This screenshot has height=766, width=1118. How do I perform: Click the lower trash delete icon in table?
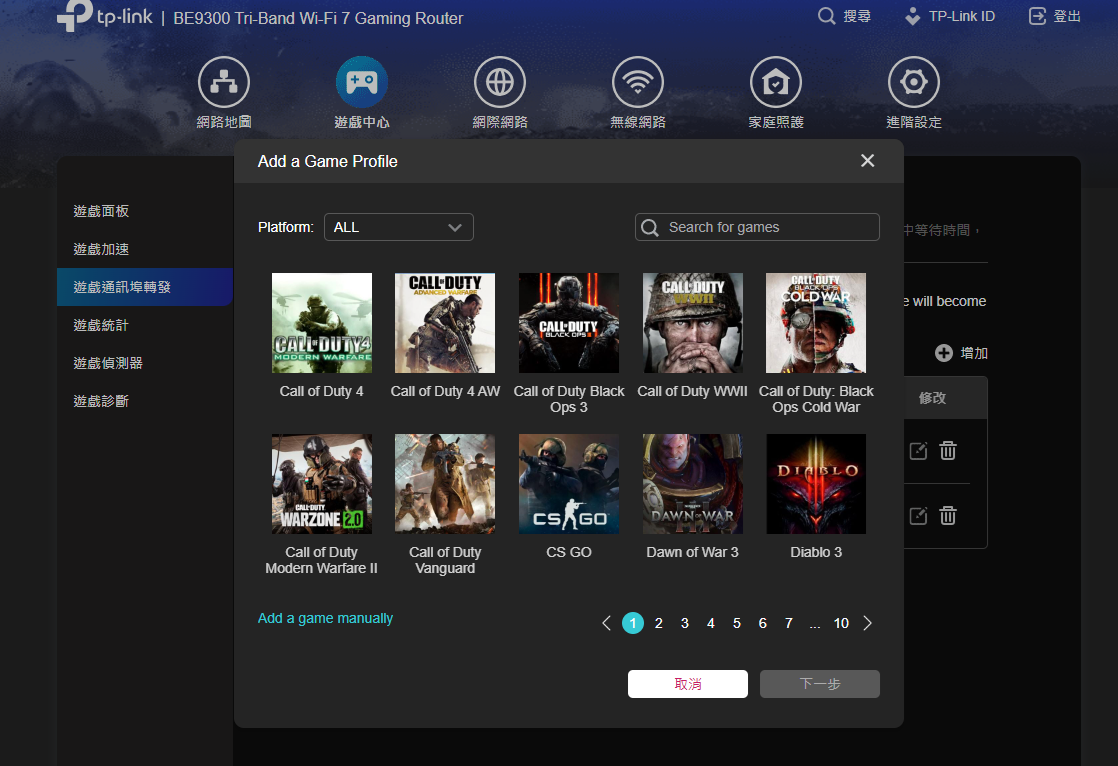[x=948, y=516]
